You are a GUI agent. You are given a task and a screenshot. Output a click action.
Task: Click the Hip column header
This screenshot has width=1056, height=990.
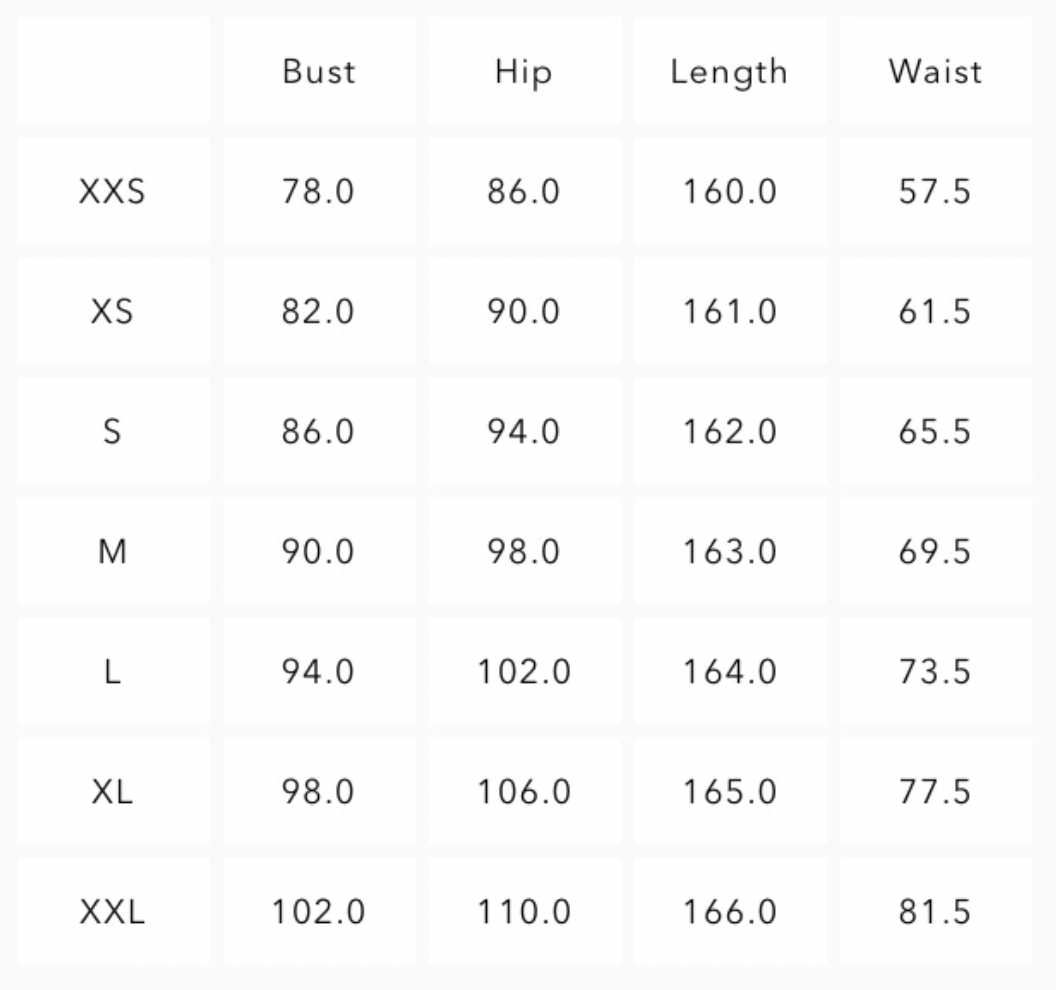[523, 72]
